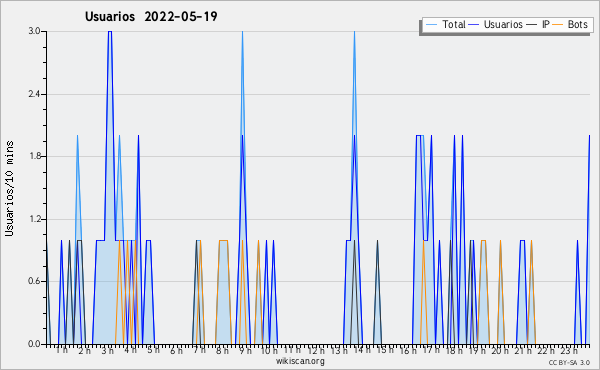Click the Usuarios legend entry
This screenshot has width=600, height=370.
pyautogui.click(x=496, y=24)
